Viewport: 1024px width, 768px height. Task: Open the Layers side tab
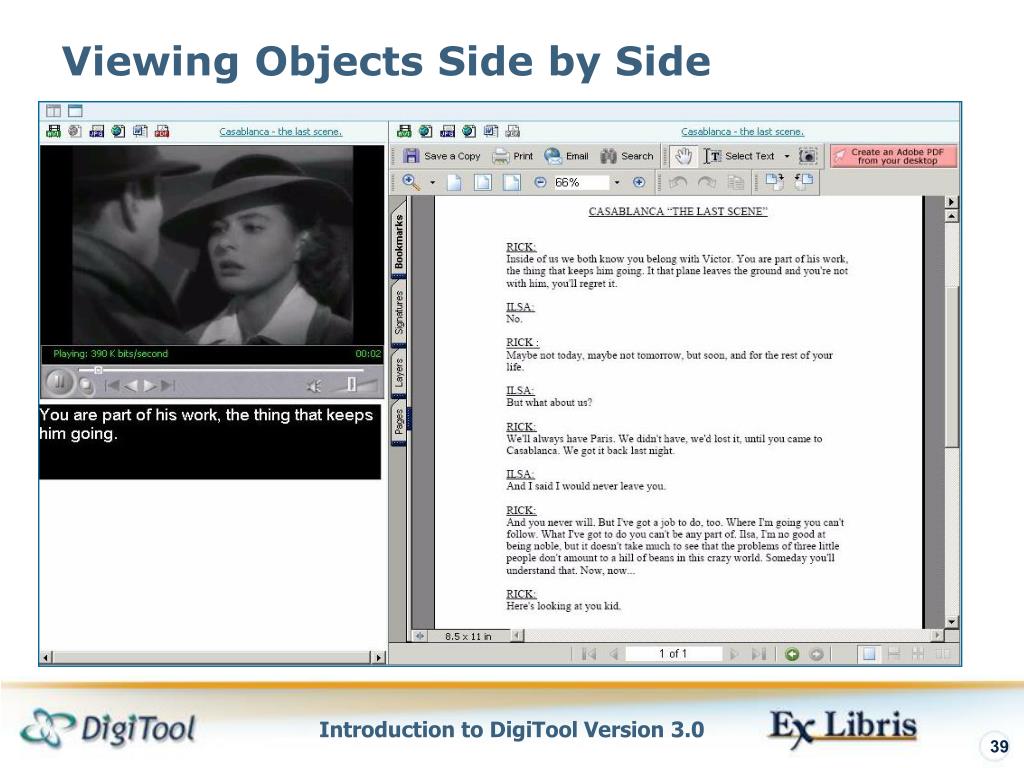point(398,372)
